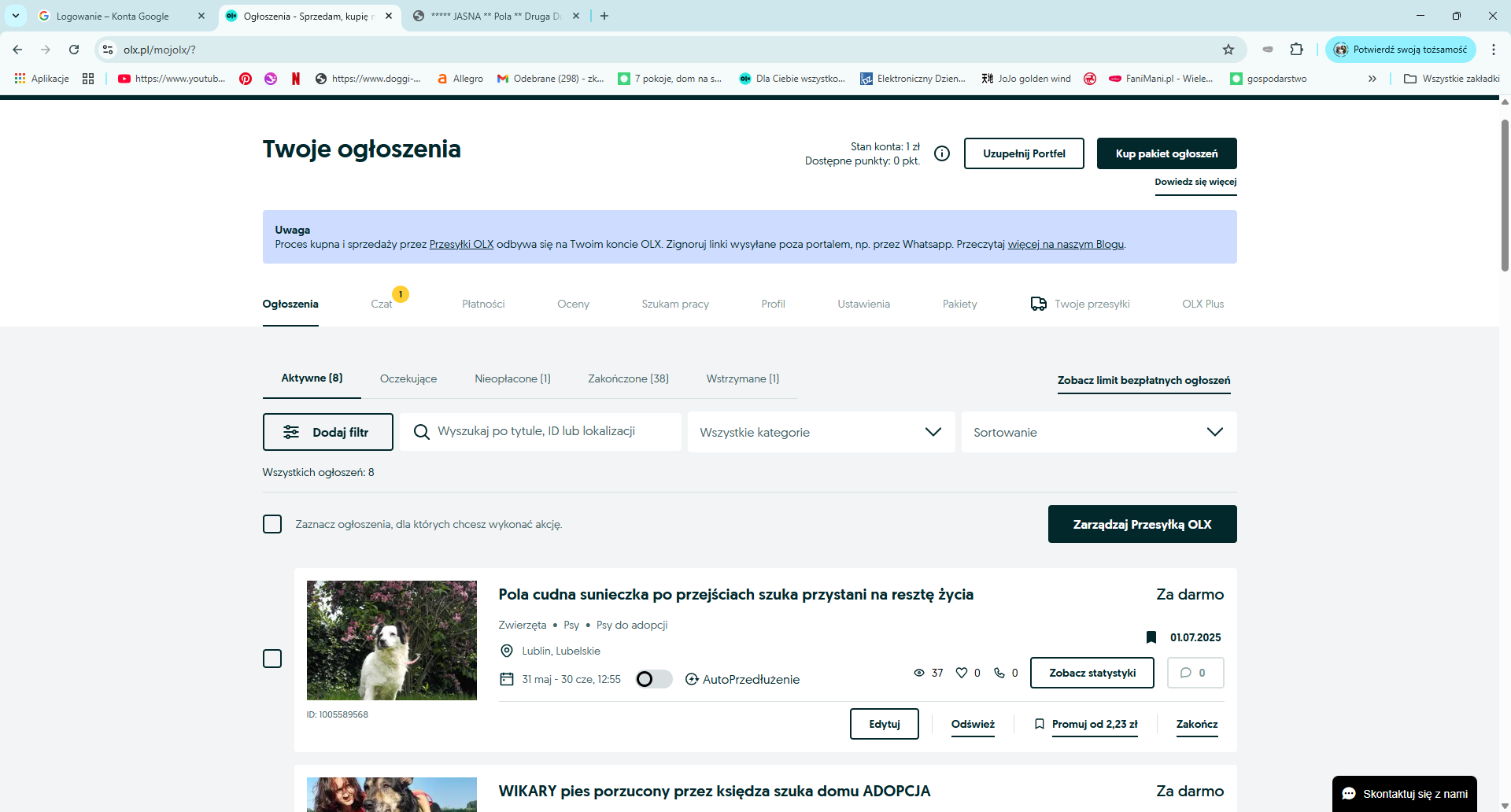Open Chrome three-dot menu
The width and height of the screenshot is (1511, 812).
coord(1494,50)
